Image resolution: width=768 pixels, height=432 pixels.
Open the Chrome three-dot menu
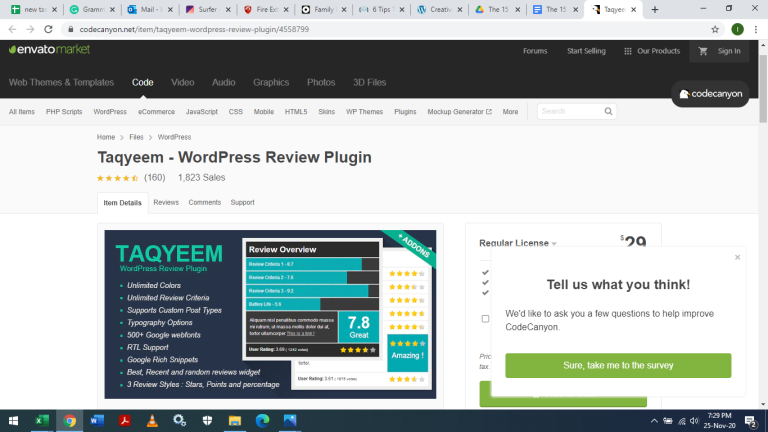pos(756,29)
